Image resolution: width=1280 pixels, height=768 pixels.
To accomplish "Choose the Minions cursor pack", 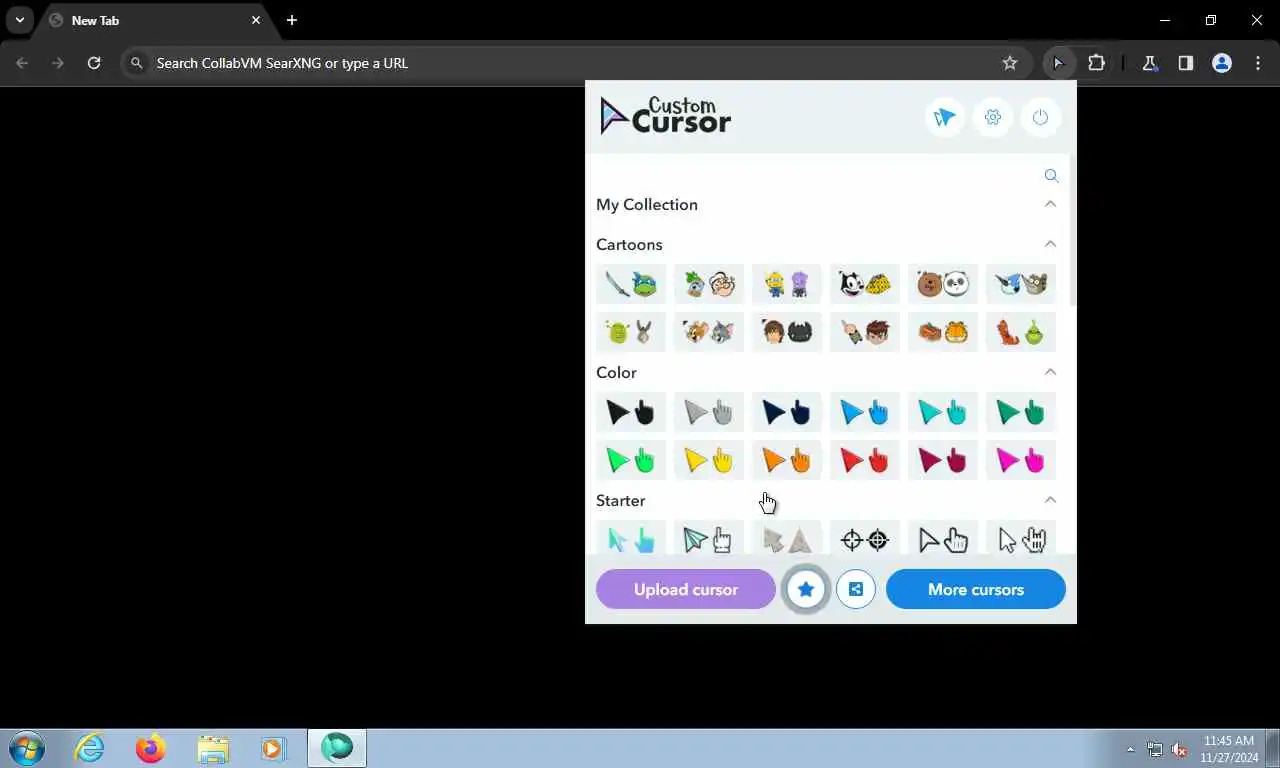I will [787, 284].
